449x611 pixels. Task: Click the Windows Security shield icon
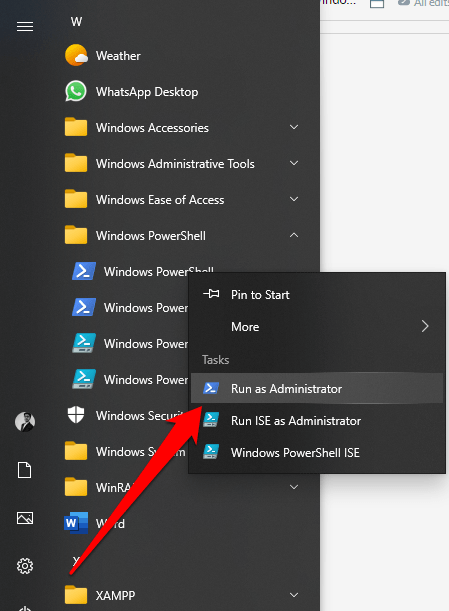point(76,415)
